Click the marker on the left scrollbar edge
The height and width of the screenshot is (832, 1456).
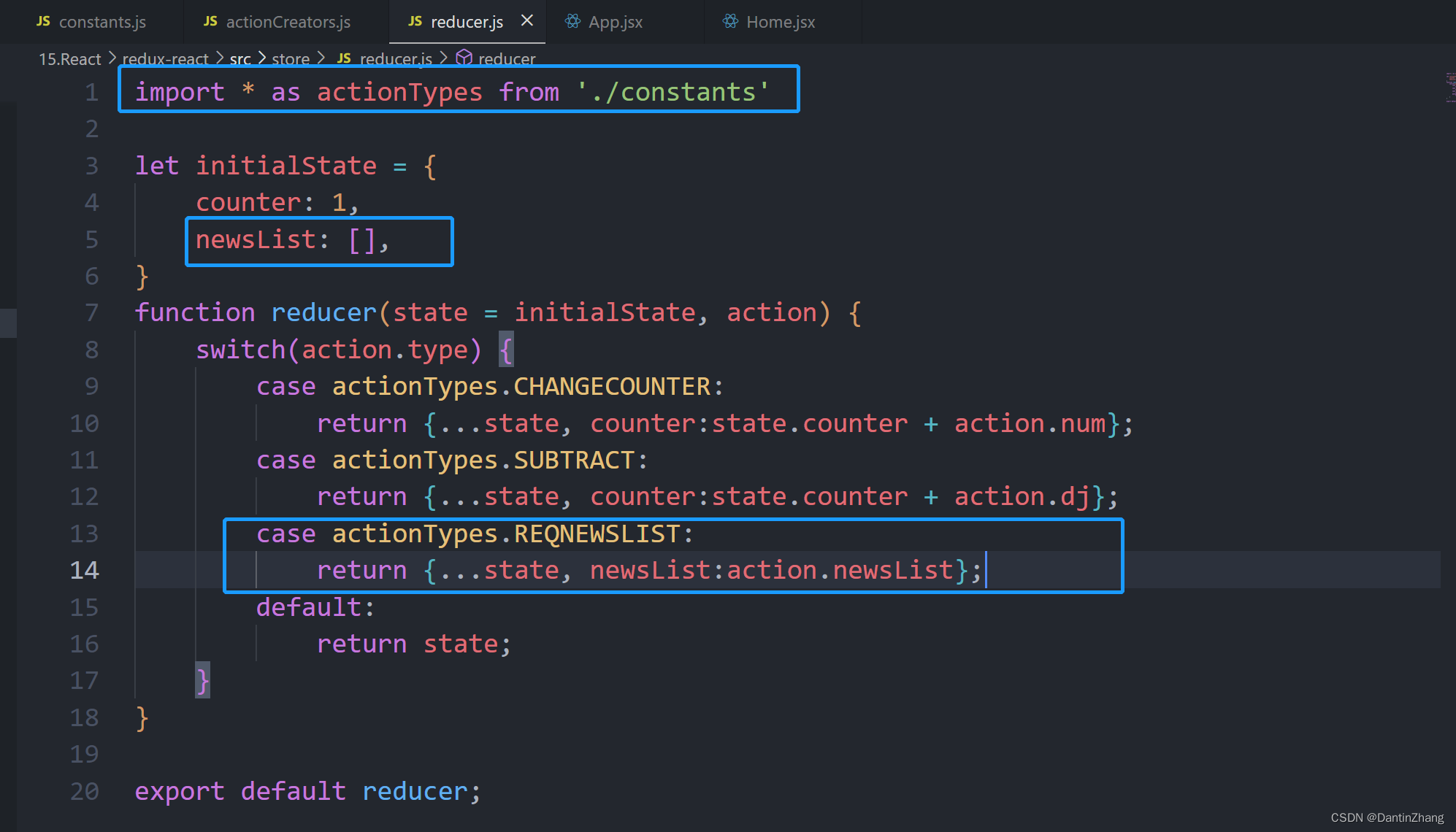coord(7,323)
